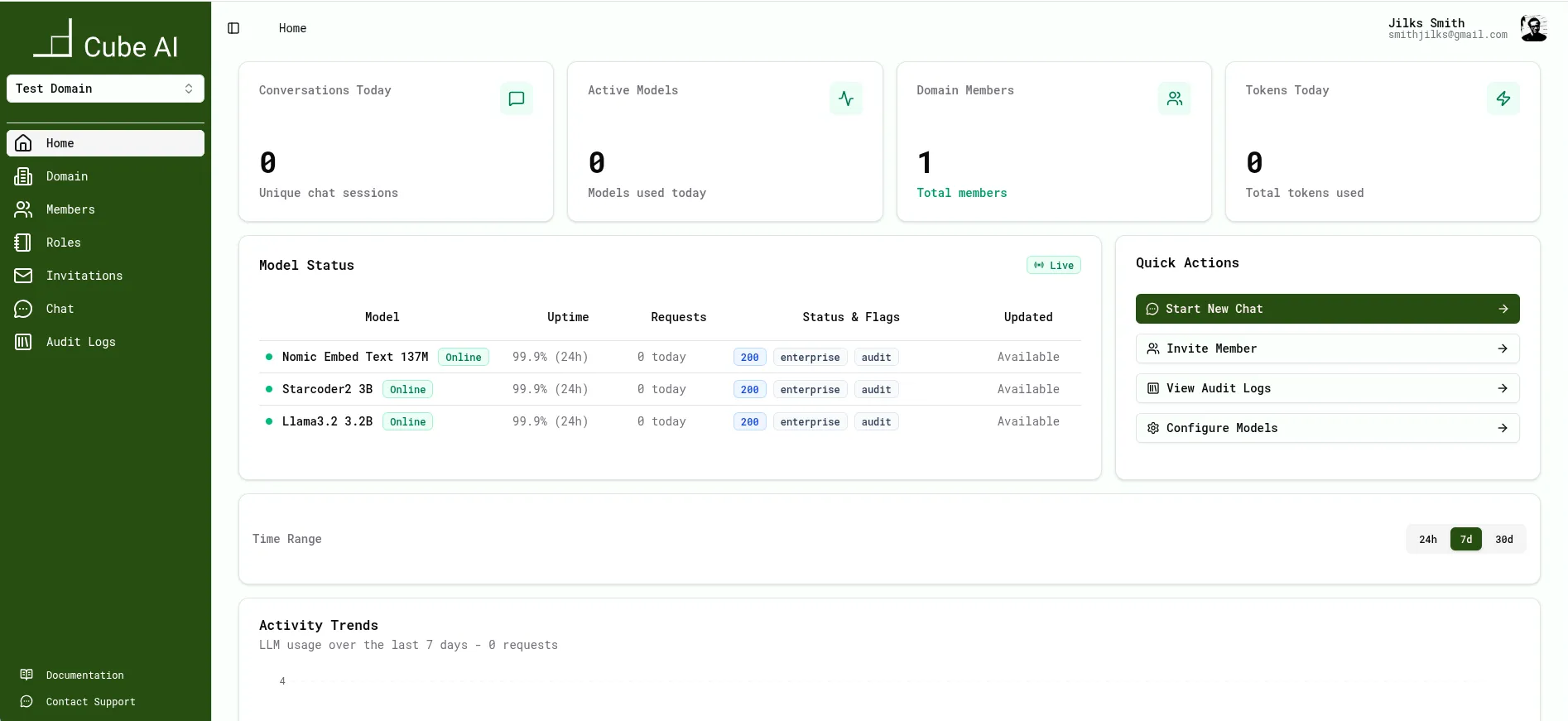Click the Total members link
1568x721 pixels.
[x=961, y=193]
